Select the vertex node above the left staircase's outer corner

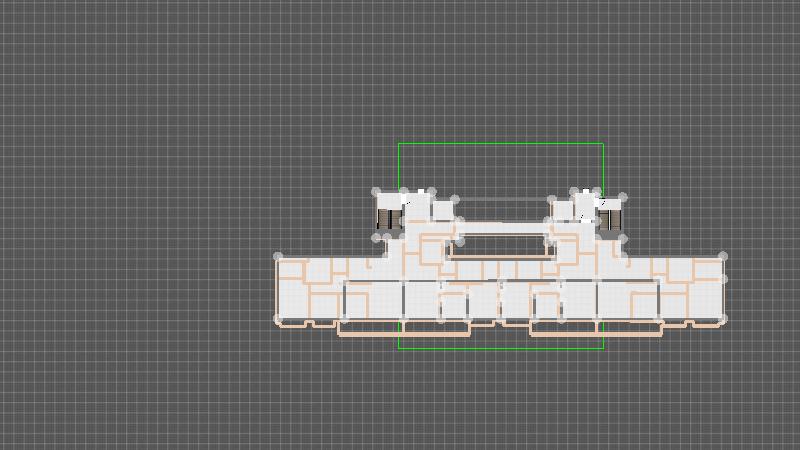[376, 192]
